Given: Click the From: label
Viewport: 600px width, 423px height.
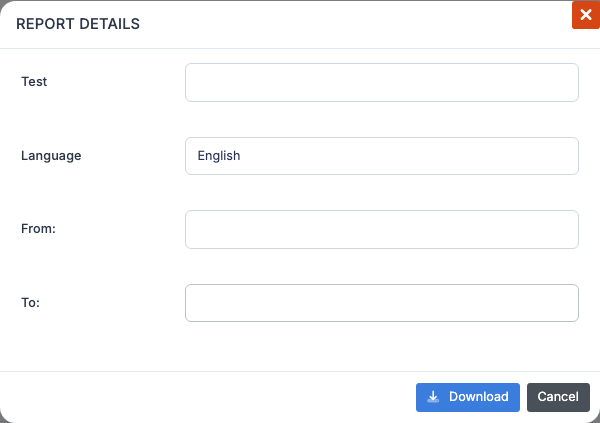Looking at the screenshot, I should (x=38, y=229).
